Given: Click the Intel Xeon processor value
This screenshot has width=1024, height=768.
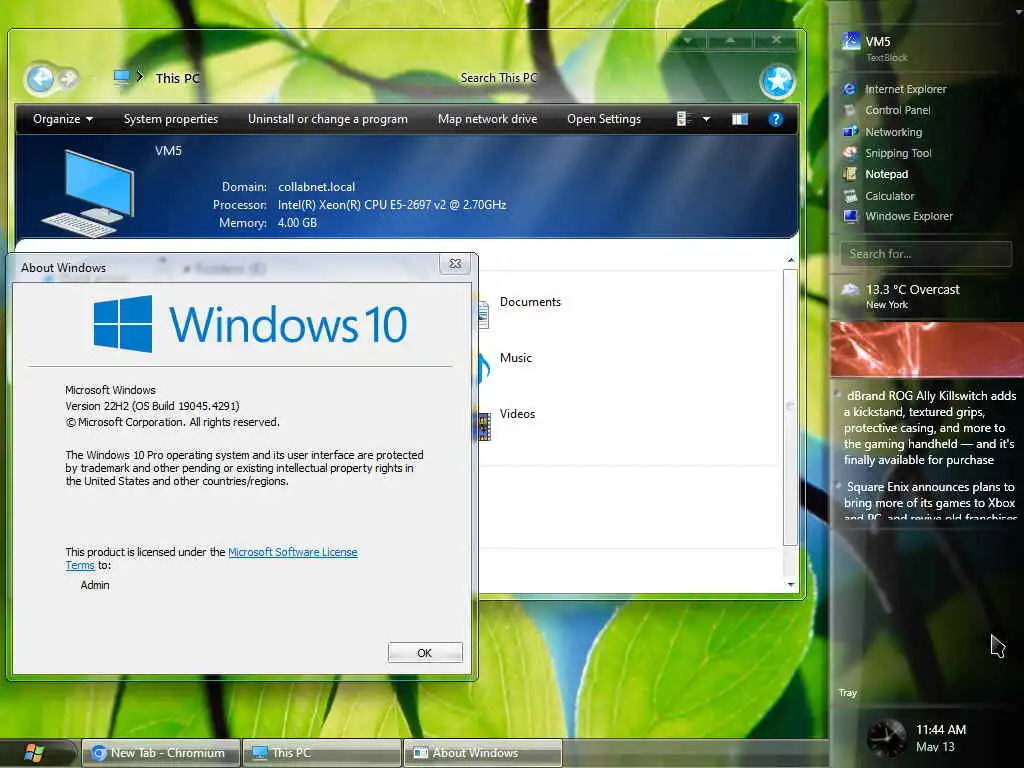Looking at the screenshot, I should (x=392, y=205).
